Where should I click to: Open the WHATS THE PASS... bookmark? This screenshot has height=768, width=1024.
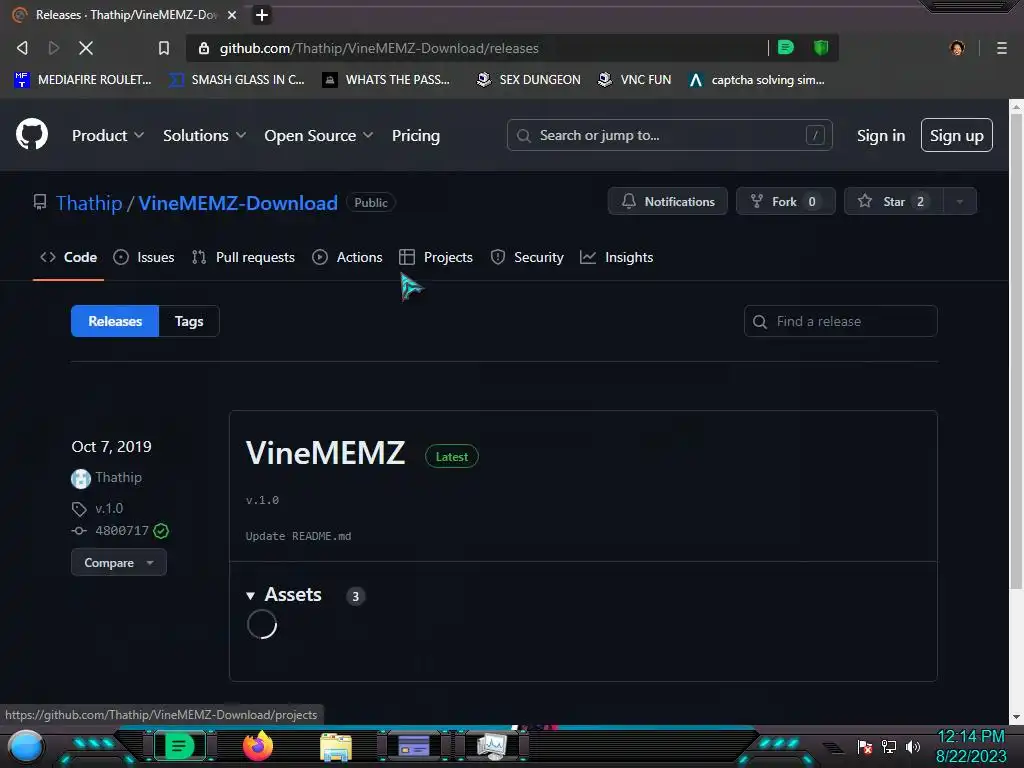386,80
